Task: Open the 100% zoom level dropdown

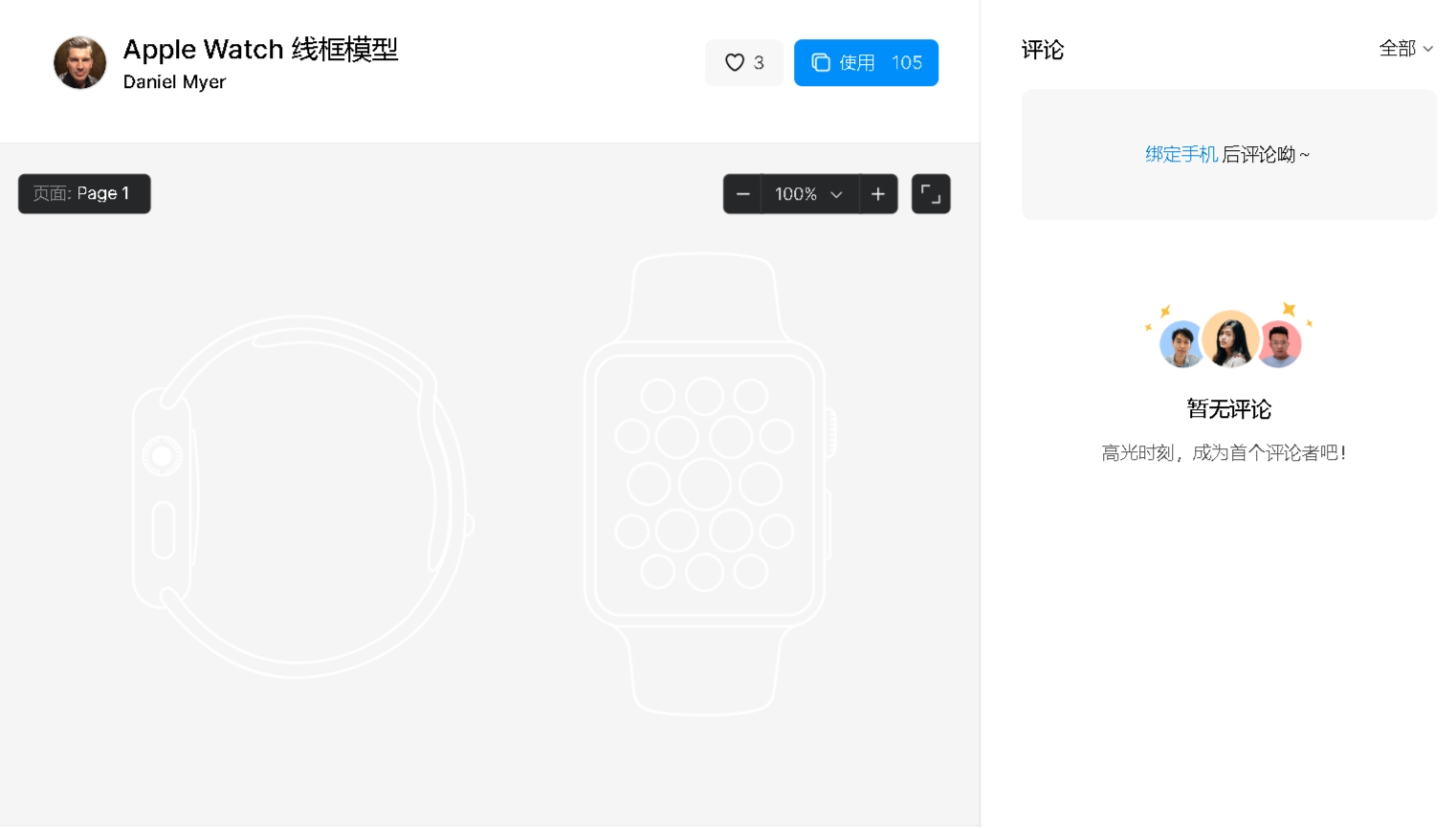Action: pyautogui.click(x=810, y=194)
